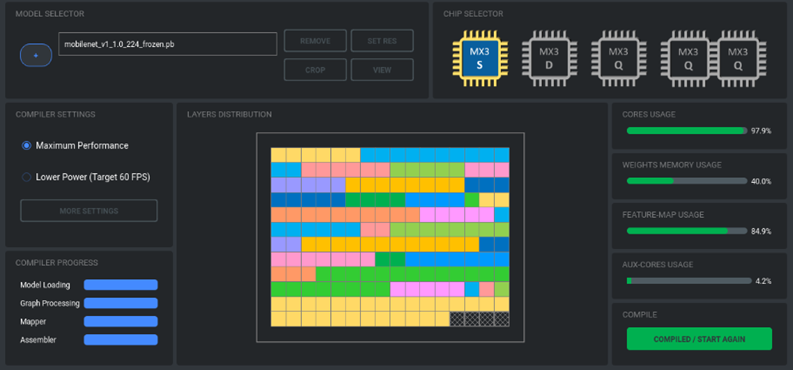Click COMPILED / START AGAIN button
Image resolution: width=793 pixels, height=370 pixels.
[x=699, y=339]
